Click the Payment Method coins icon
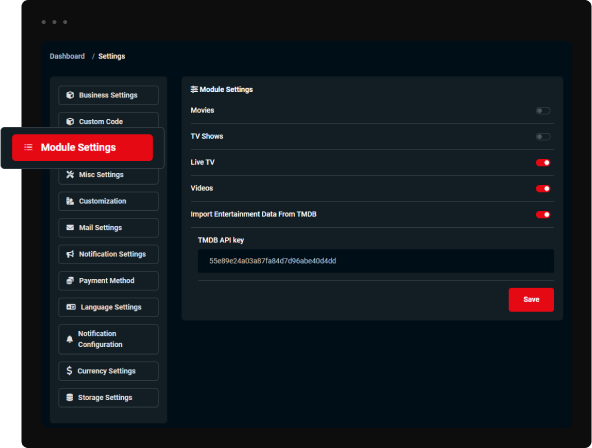The width and height of the screenshot is (592, 448). pos(70,280)
